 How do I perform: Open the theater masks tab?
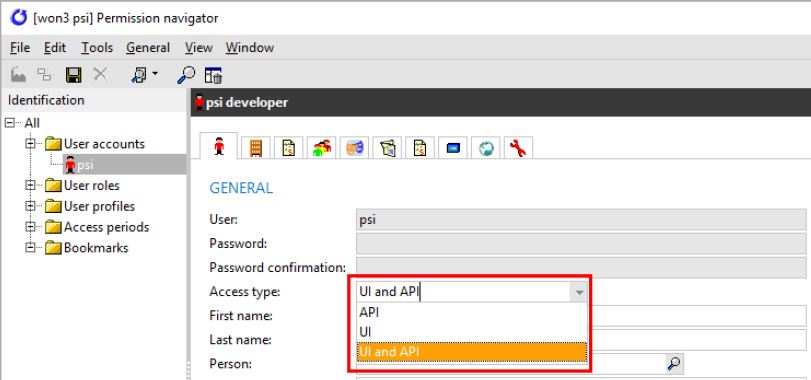click(354, 148)
